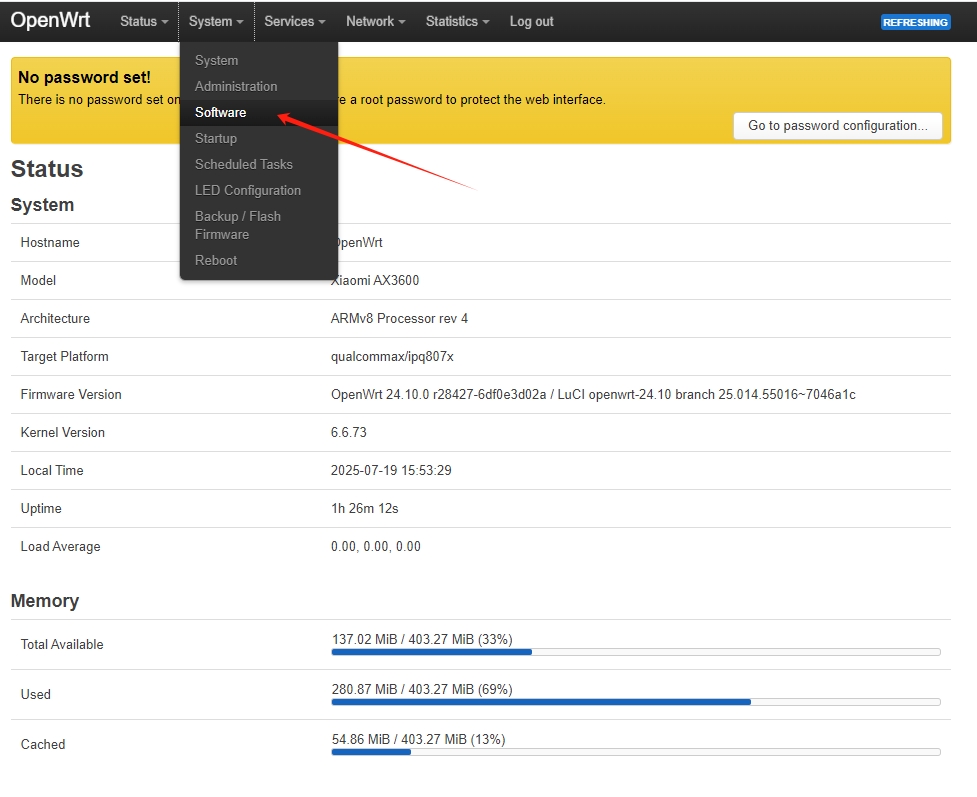
Task: Click Log out in navigation bar
Action: (531, 21)
